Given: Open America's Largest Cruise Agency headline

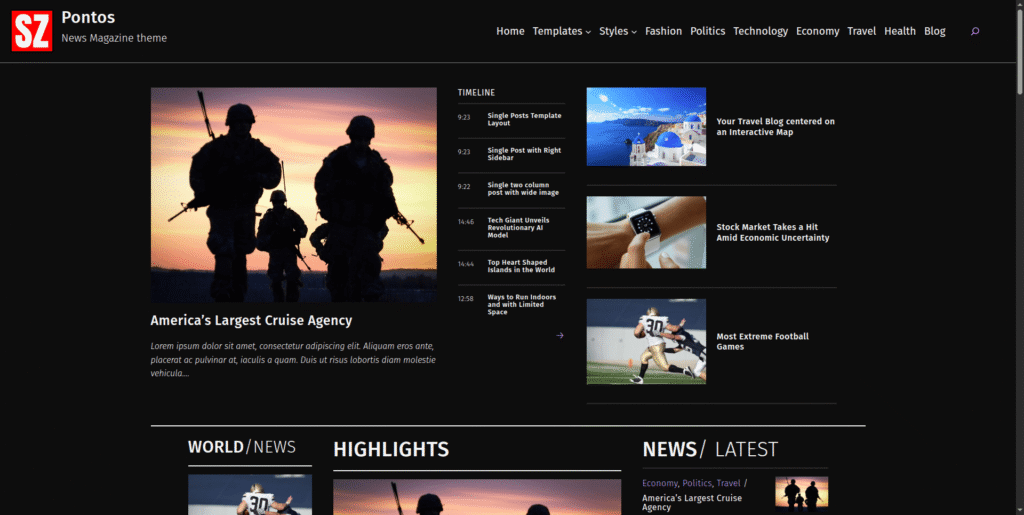Looking at the screenshot, I should (251, 321).
